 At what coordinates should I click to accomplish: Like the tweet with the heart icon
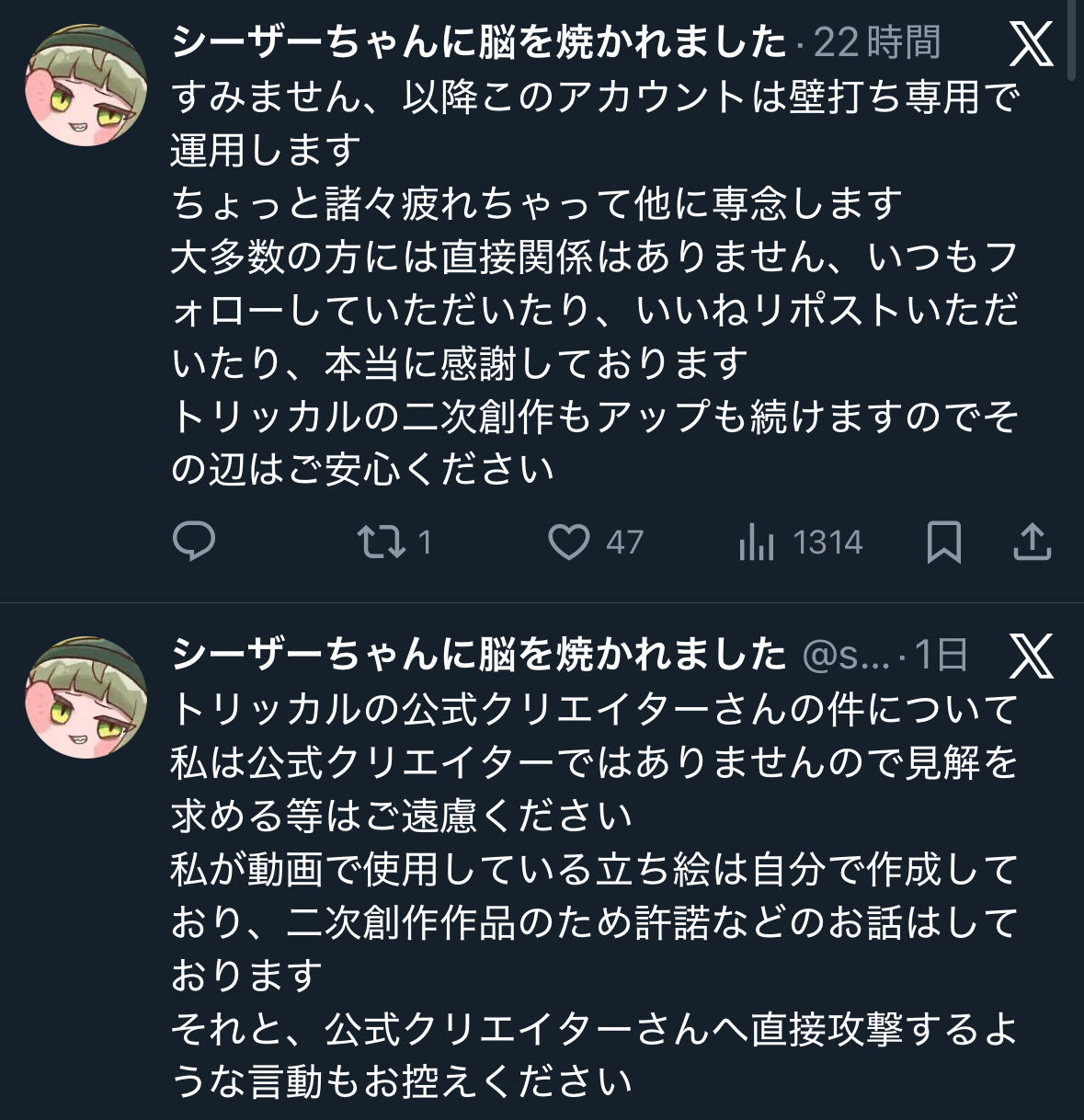(x=568, y=542)
